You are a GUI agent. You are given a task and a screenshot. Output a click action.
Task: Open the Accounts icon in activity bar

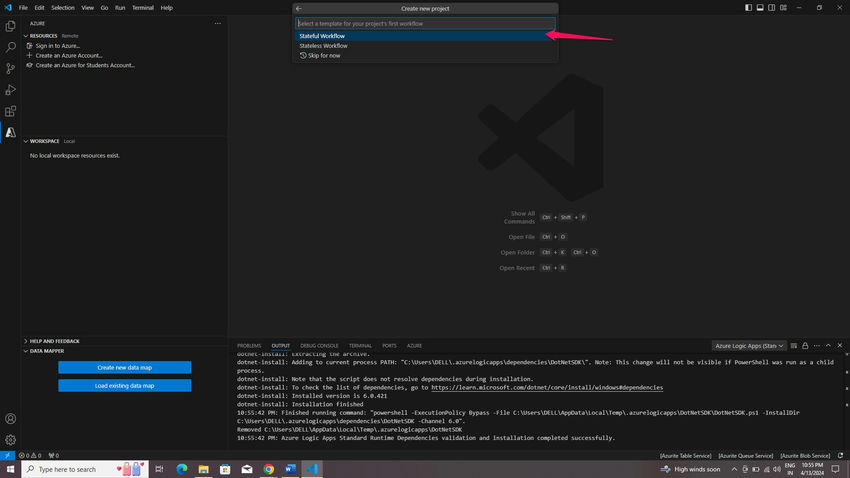10,418
